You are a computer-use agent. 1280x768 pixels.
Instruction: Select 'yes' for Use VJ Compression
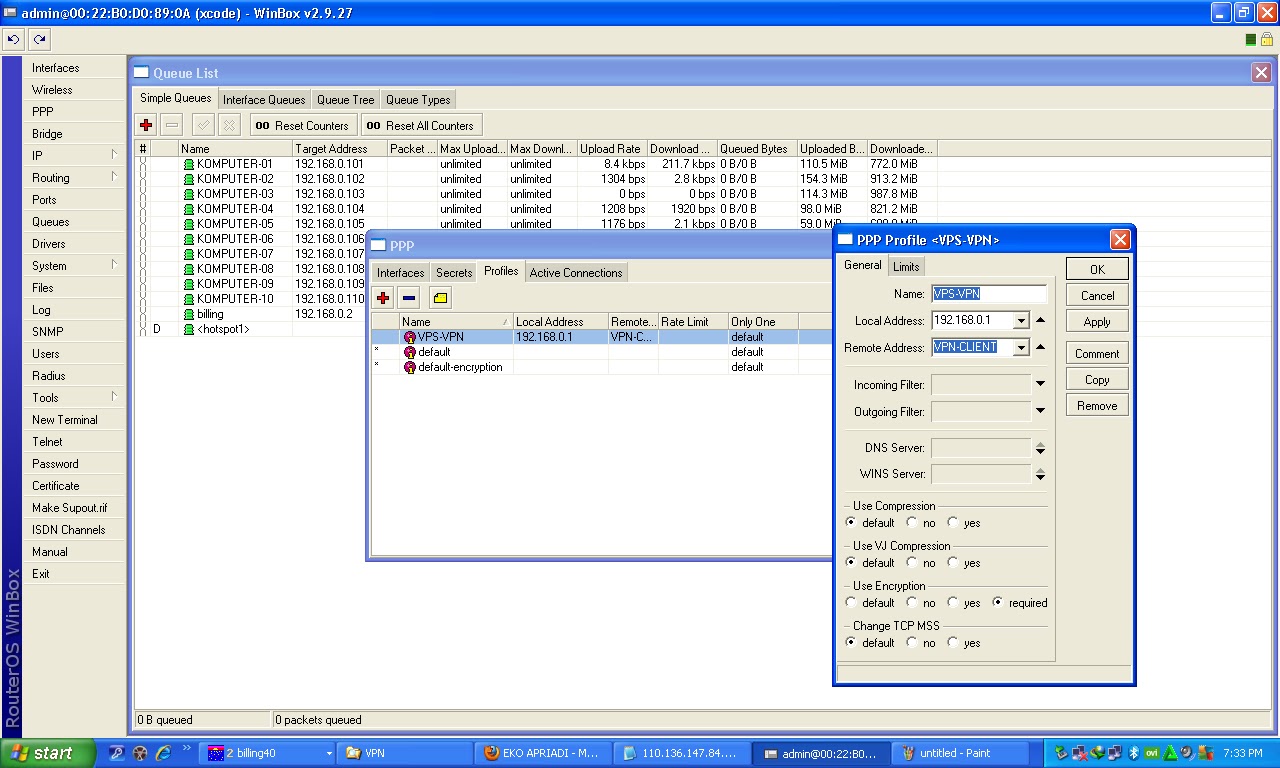[x=953, y=563]
